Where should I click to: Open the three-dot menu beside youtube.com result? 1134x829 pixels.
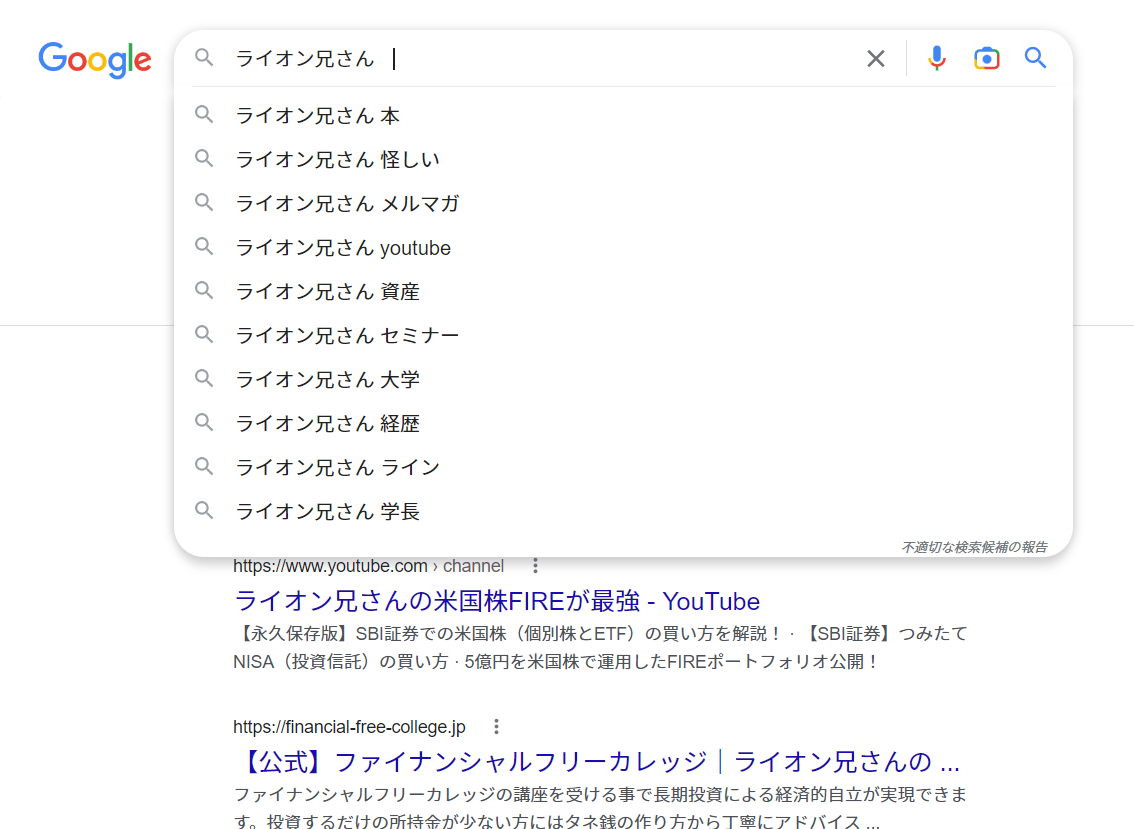point(535,566)
